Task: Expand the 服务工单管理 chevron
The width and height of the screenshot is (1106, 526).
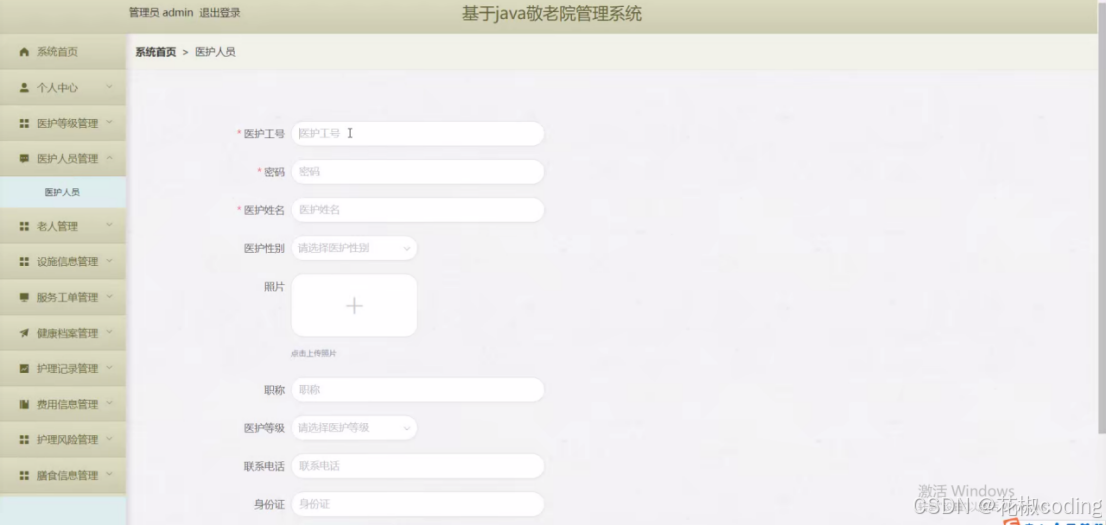Action: coord(109,297)
